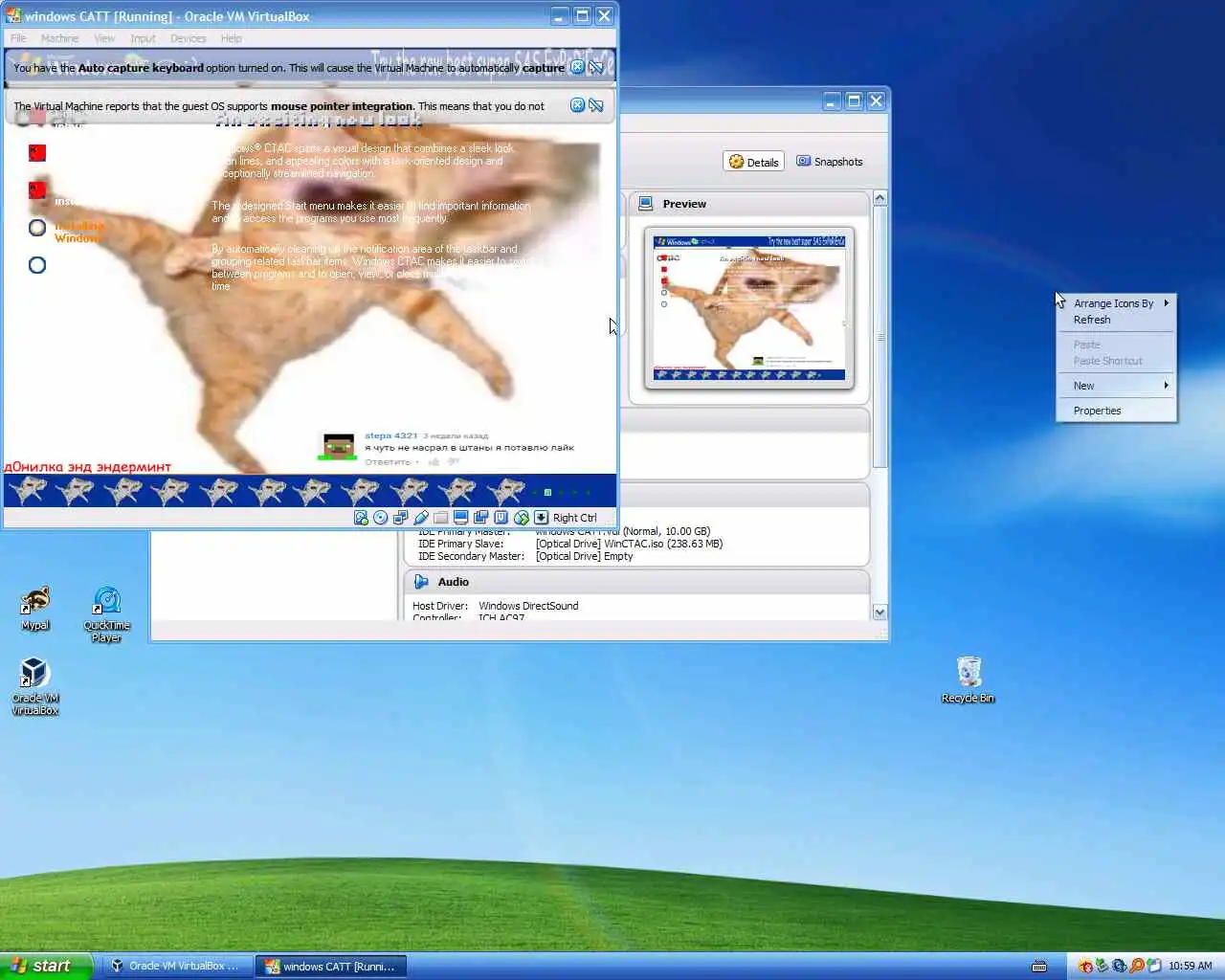Click the Installing Windows setup step circle

[37, 228]
